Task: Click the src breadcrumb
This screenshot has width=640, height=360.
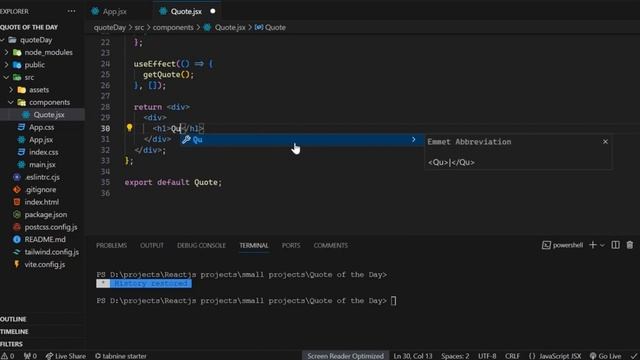Action: point(139,27)
